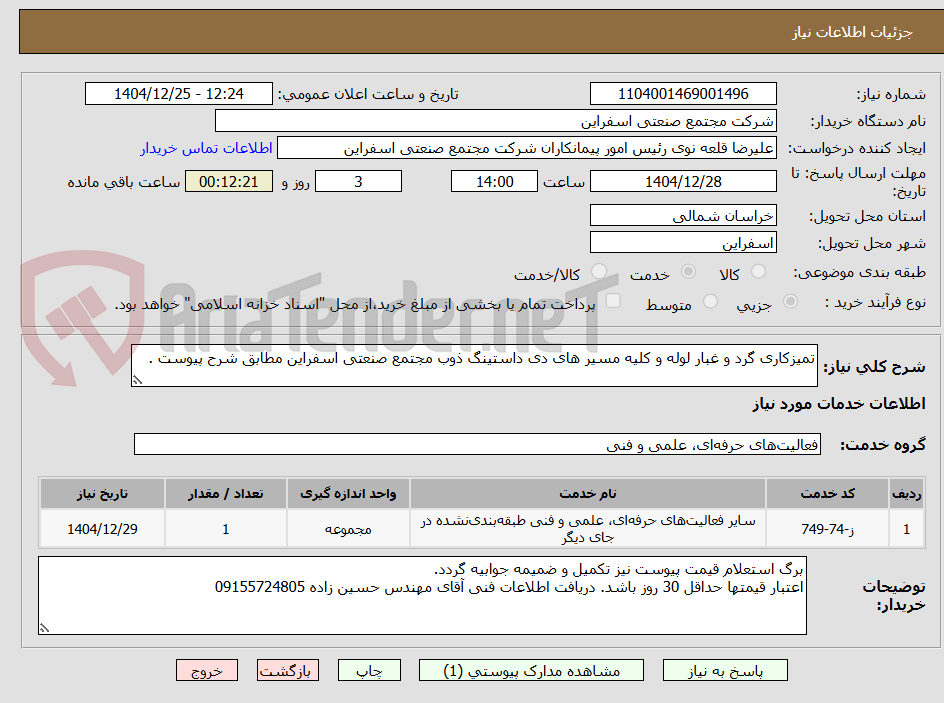Click the تعداد / مقدار column header
This screenshot has width=944, height=703.
pos(225,494)
